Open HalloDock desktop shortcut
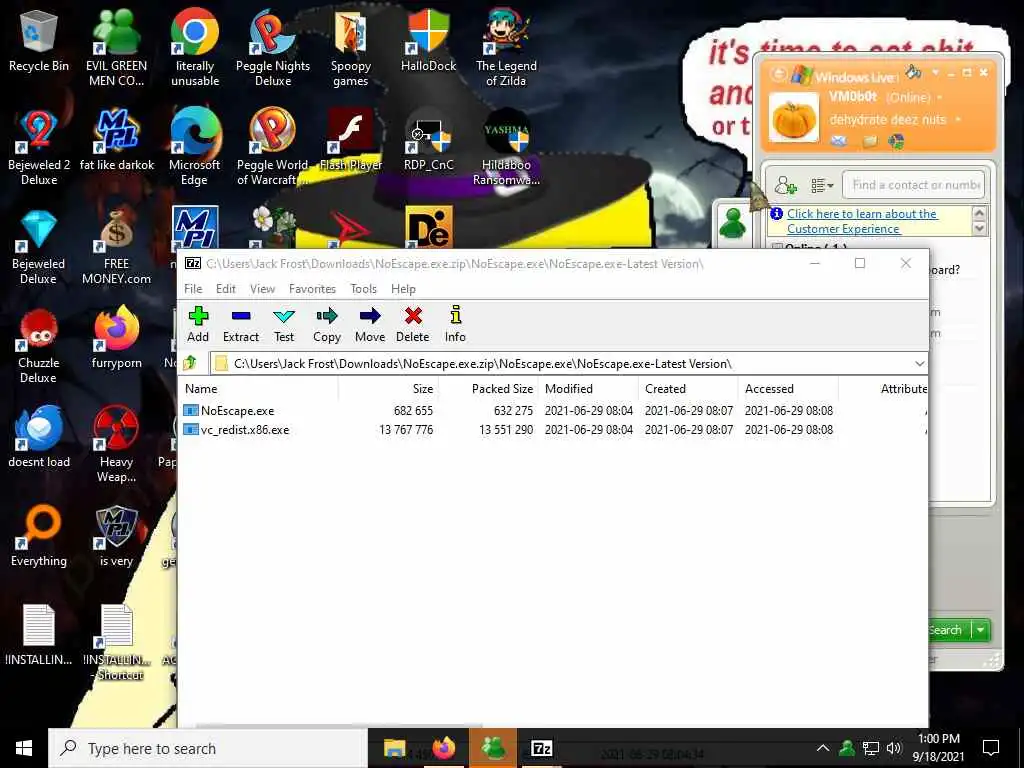 [428, 40]
